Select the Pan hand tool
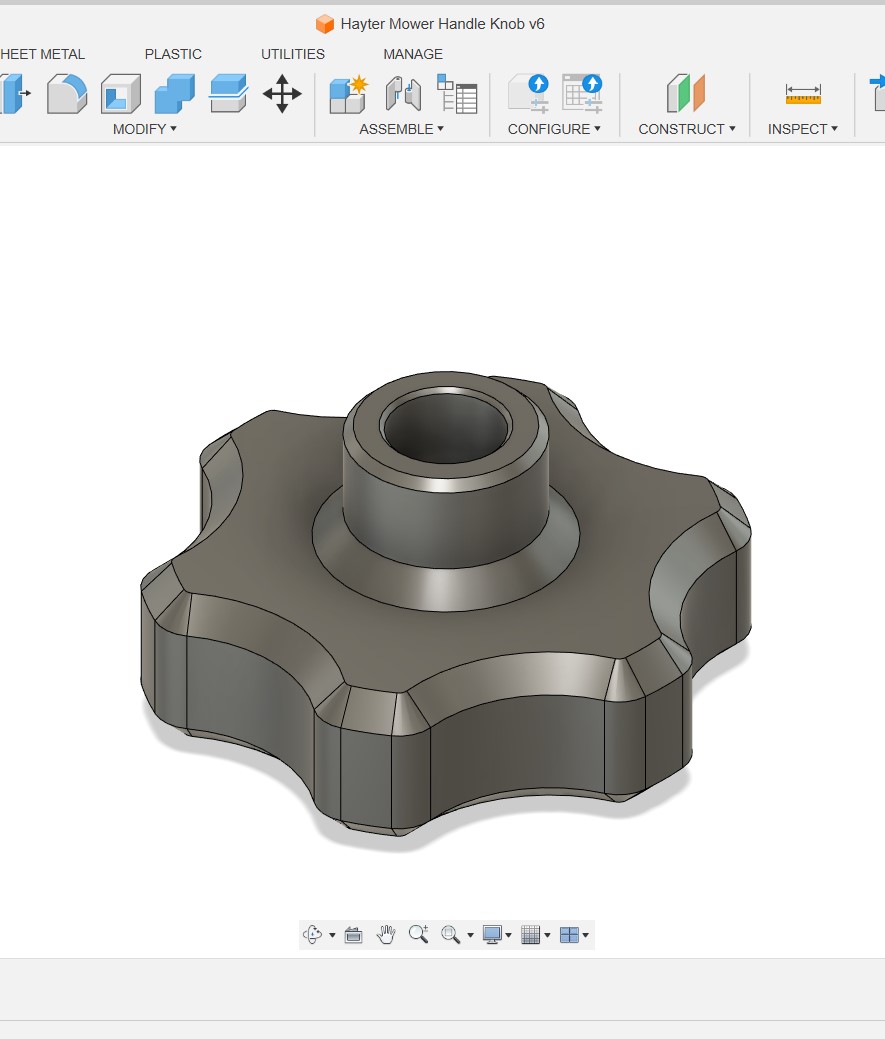885x1039 pixels. pos(386,935)
